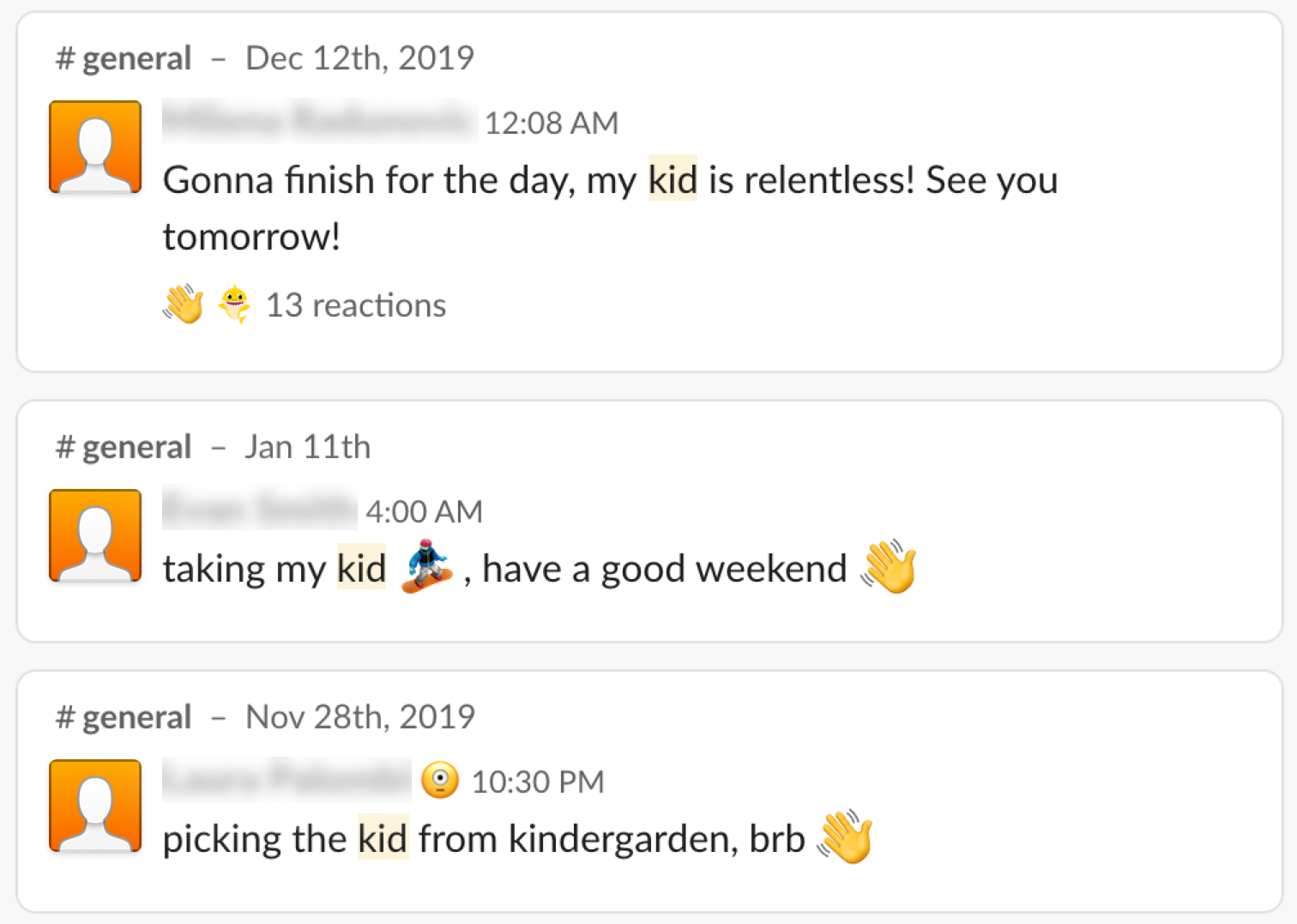Open the 13 reactions count

pos(356,305)
